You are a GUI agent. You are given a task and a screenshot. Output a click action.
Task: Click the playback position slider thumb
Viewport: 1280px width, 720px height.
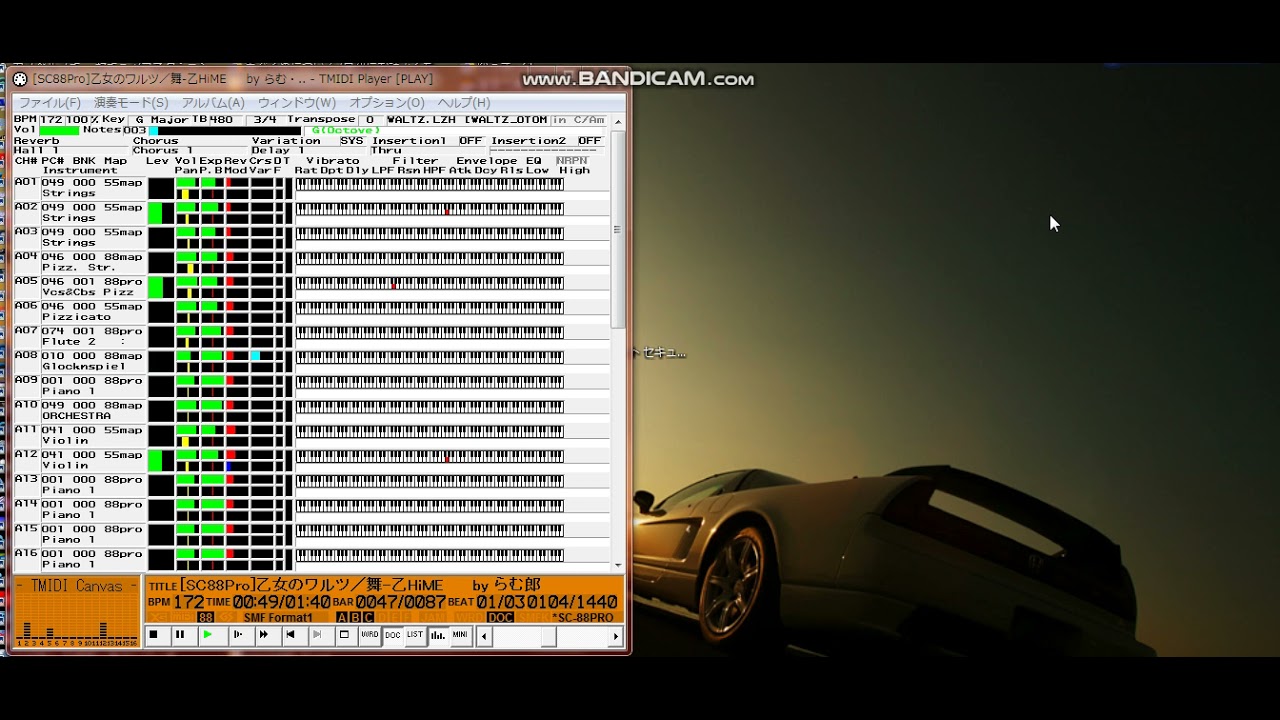coord(548,636)
